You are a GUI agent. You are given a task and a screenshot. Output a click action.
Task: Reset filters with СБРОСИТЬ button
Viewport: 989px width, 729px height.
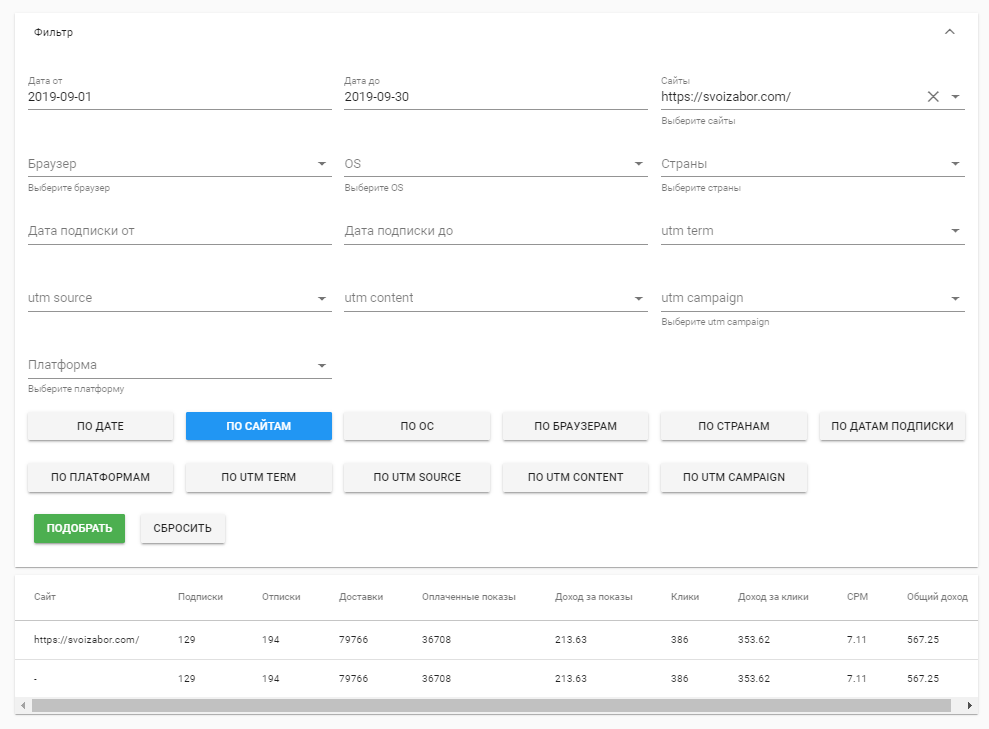pos(182,528)
